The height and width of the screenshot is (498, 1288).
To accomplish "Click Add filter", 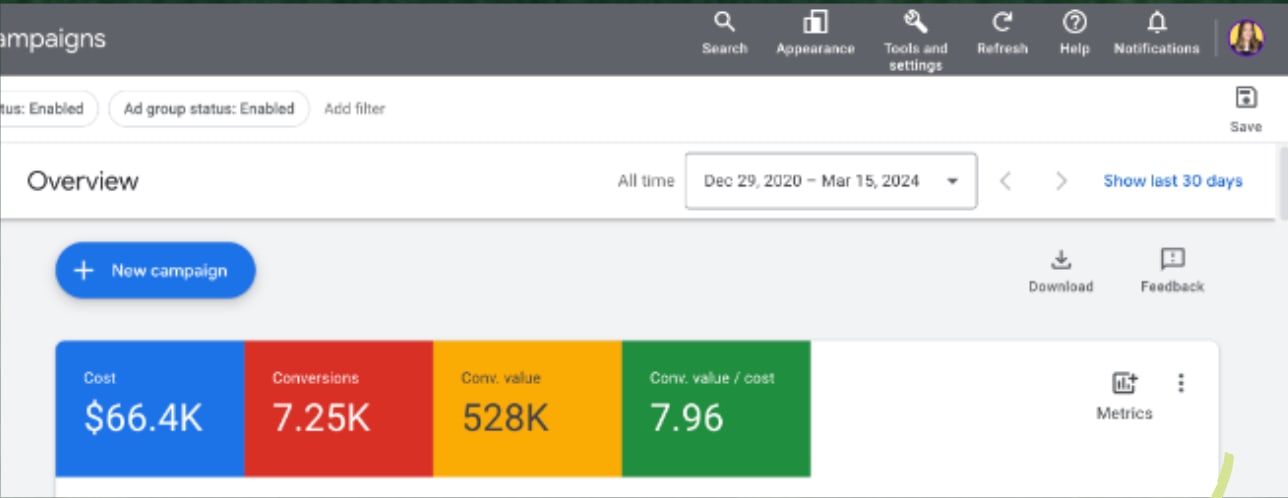I will (354, 108).
